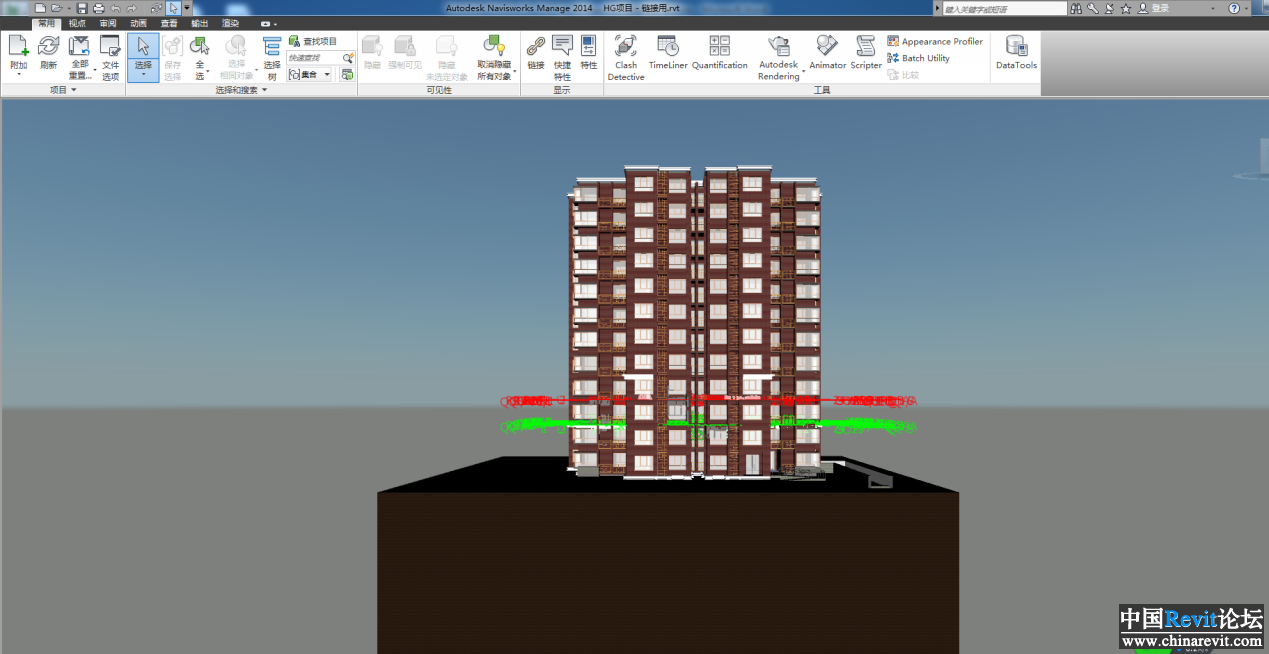Screen dimensions: 1269x654
Task: Click the Appearance Profiler button
Action: pyautogui.click(x=935, y=42)
